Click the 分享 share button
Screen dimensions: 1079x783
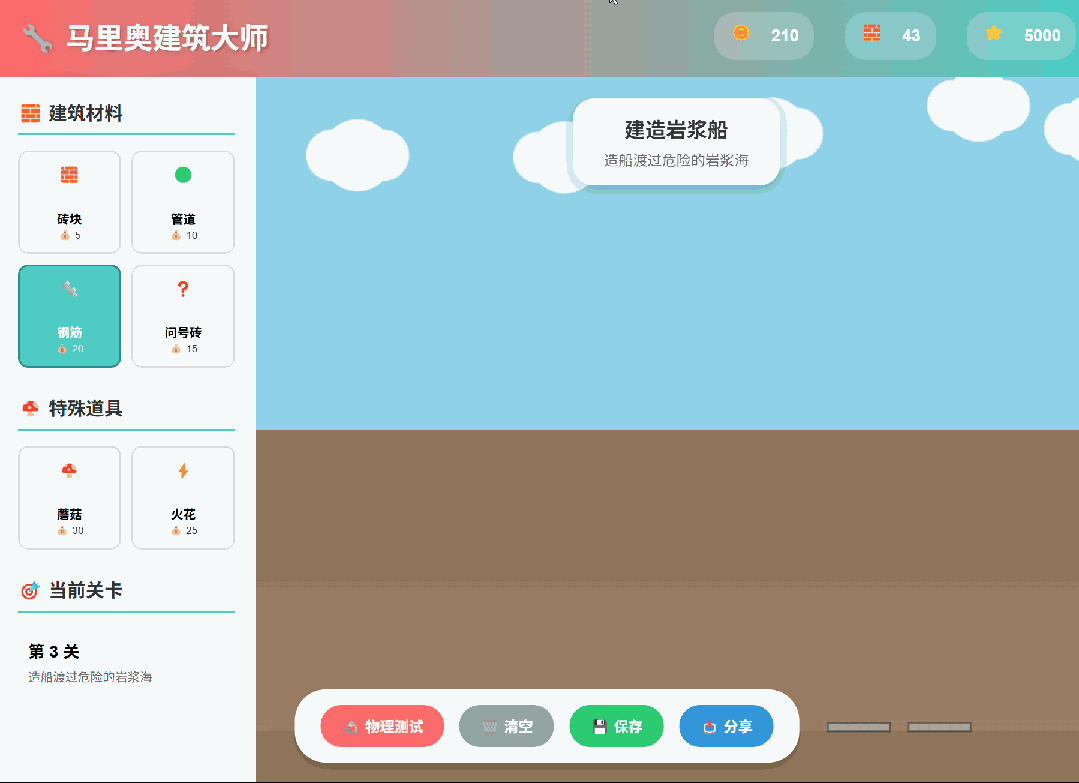point(727,726)
